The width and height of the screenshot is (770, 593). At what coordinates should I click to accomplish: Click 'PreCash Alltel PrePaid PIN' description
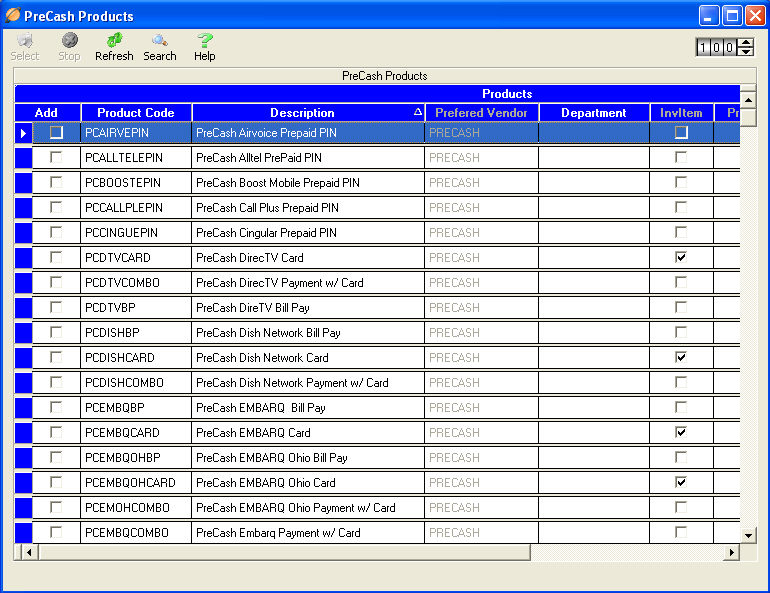tap(308, 158)
